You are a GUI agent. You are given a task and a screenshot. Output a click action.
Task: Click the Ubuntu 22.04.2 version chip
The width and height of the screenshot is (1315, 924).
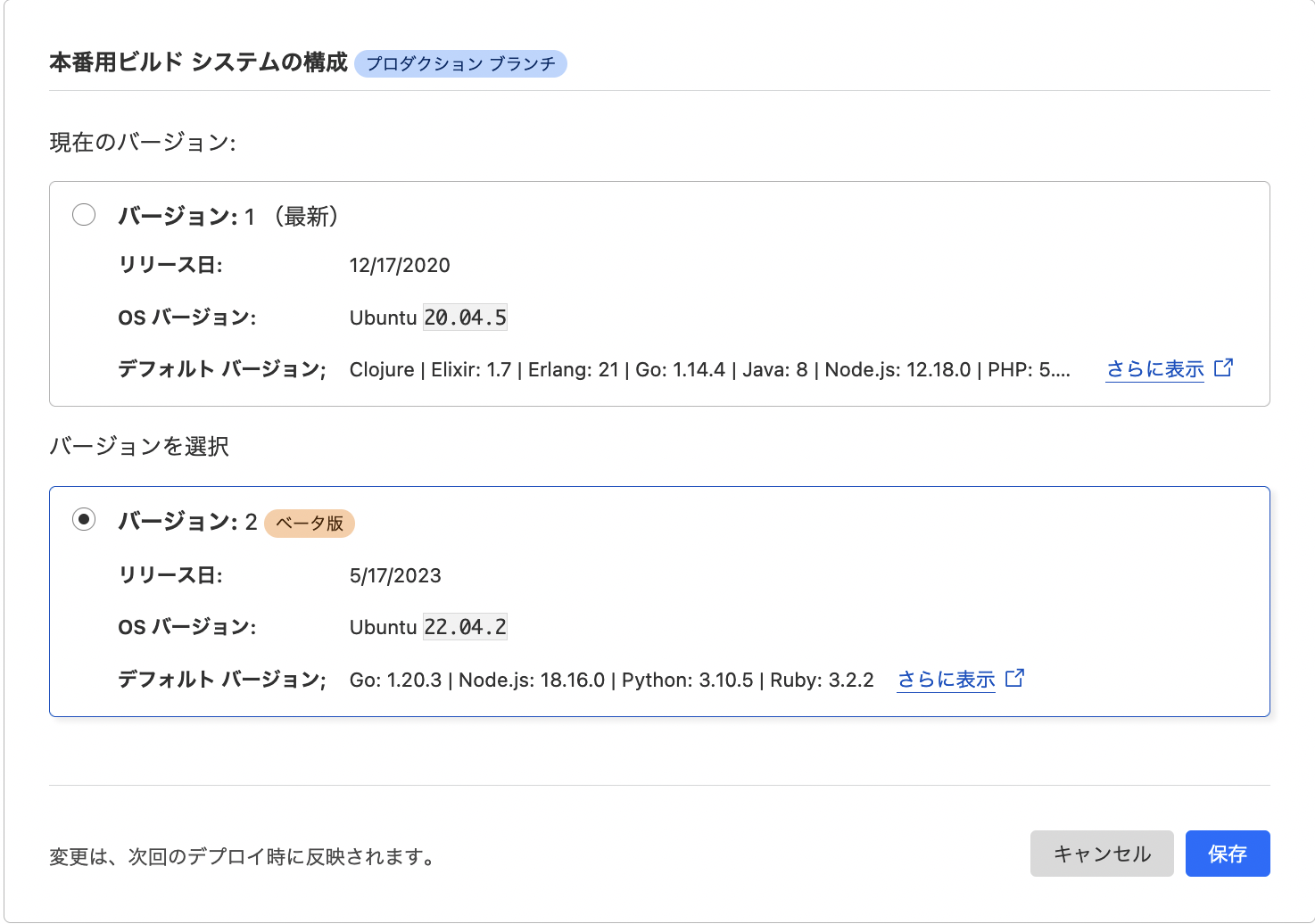pos(465,626)
